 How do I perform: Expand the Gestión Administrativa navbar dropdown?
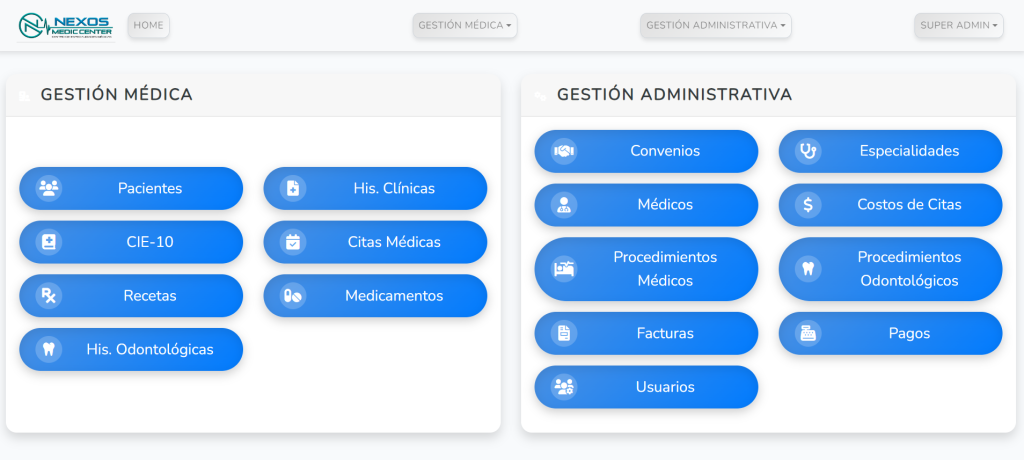pos(716,25)
